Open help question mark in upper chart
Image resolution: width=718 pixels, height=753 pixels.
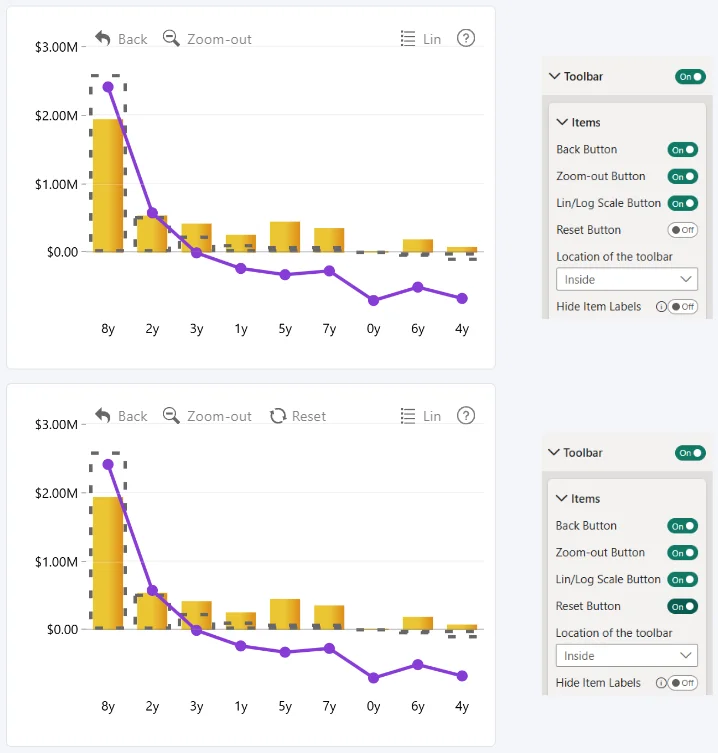(466, 38)
